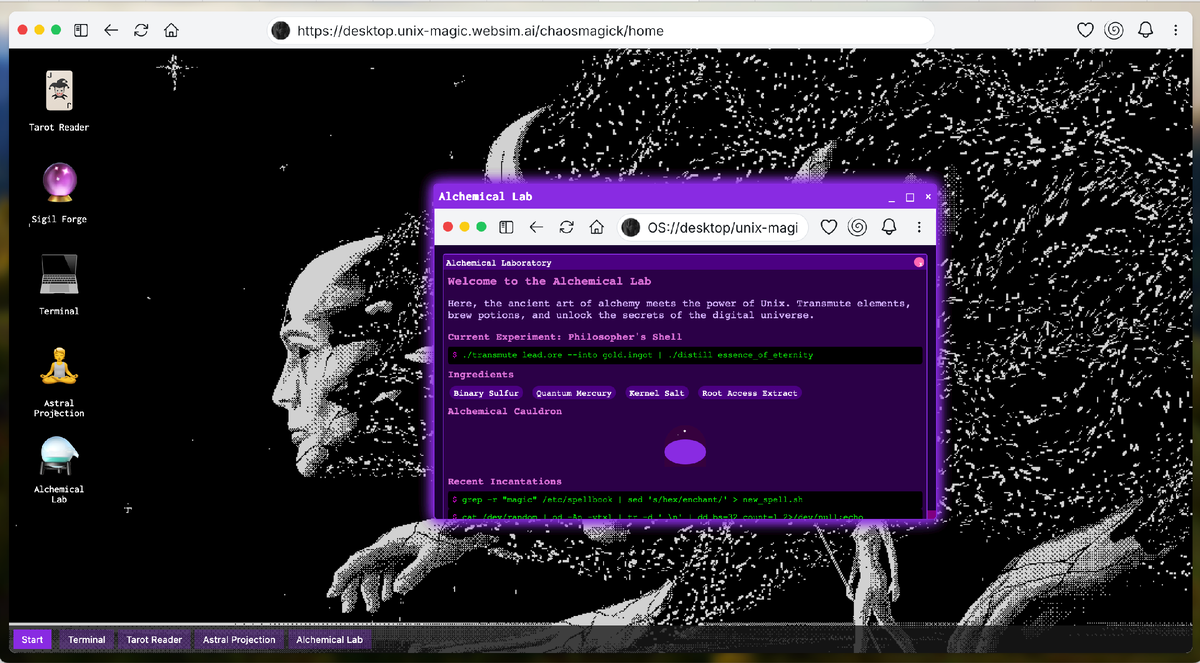The height and width of the screenshot is (663, 1200).
Task: Select the Quantum Mercury ingredient
Action: (574, 393)
